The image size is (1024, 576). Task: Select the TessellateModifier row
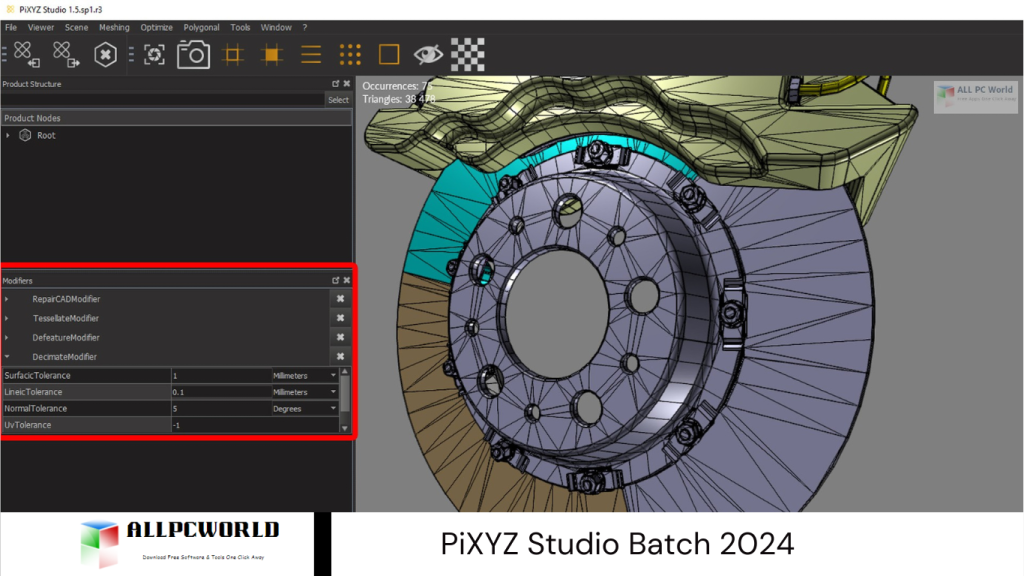point(167,318)
